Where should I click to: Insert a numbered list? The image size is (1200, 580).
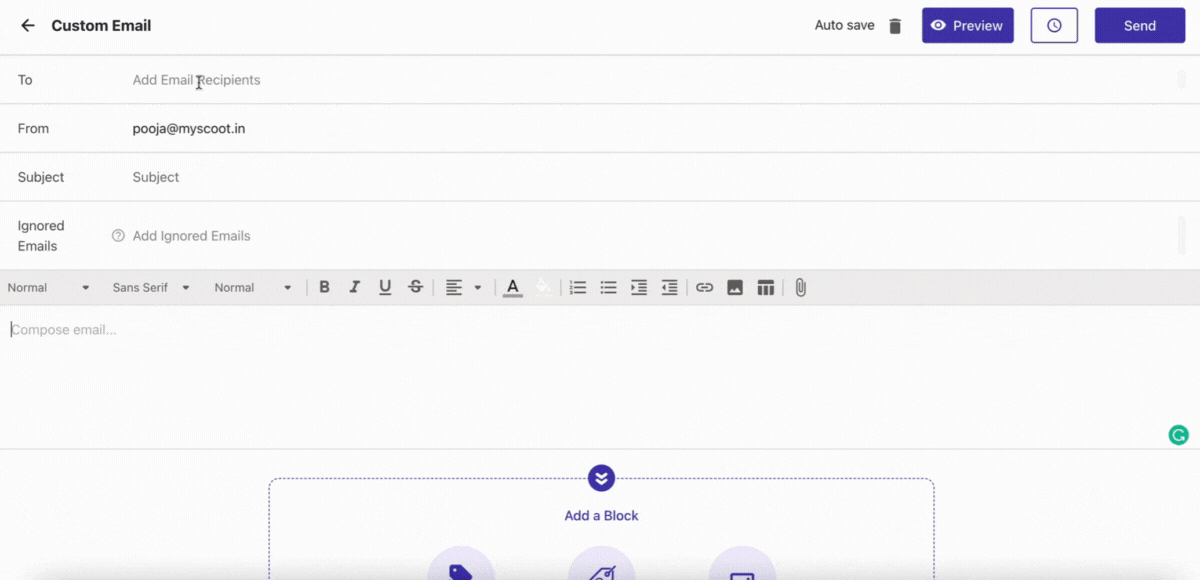coord(577,287)
